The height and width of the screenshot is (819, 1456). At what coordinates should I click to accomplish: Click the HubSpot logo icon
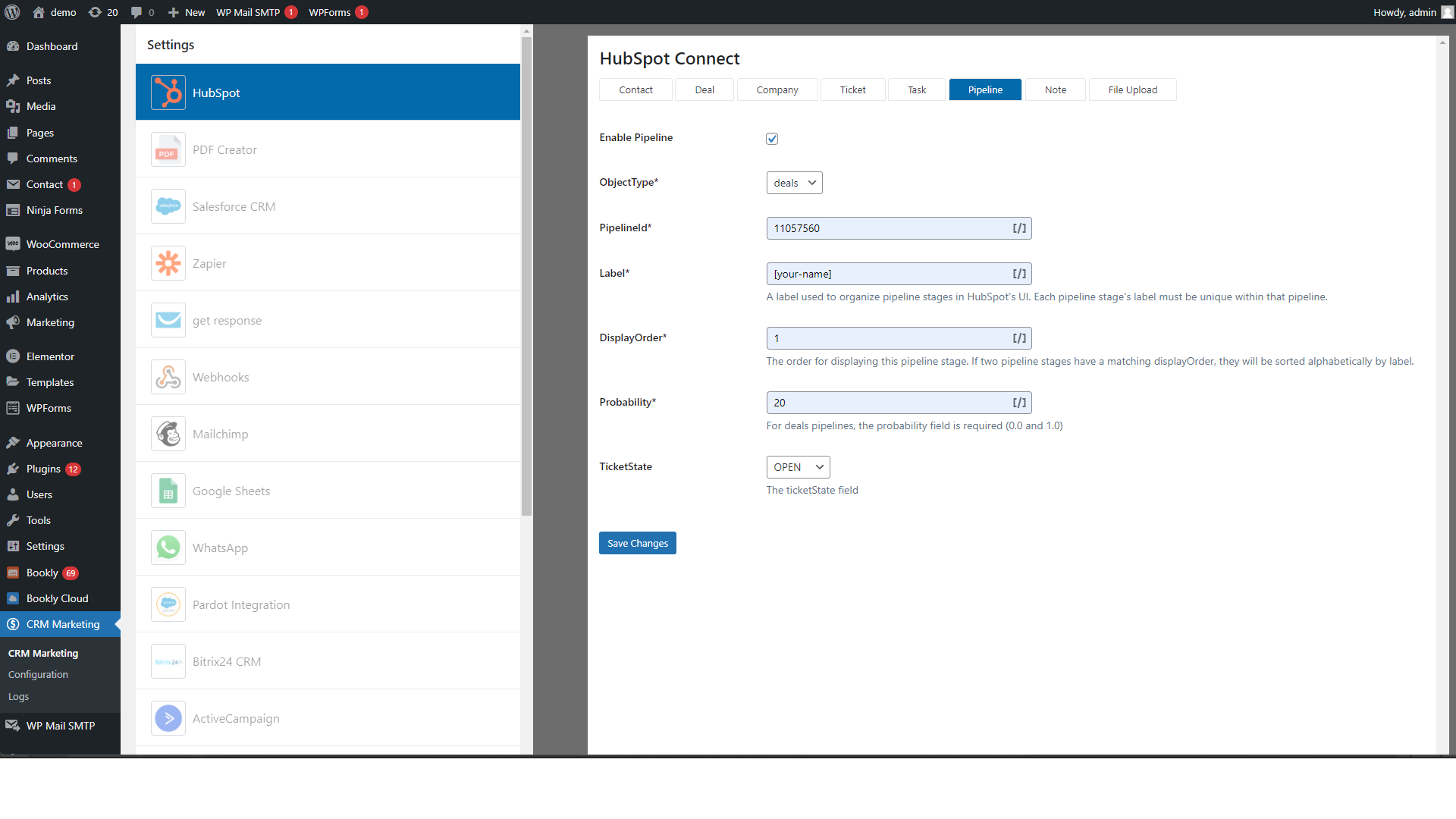pos(168,93)
